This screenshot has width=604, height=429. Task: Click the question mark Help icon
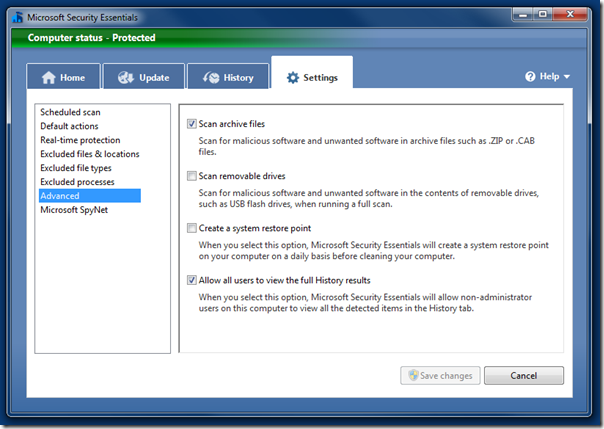[x=530, y=76]
